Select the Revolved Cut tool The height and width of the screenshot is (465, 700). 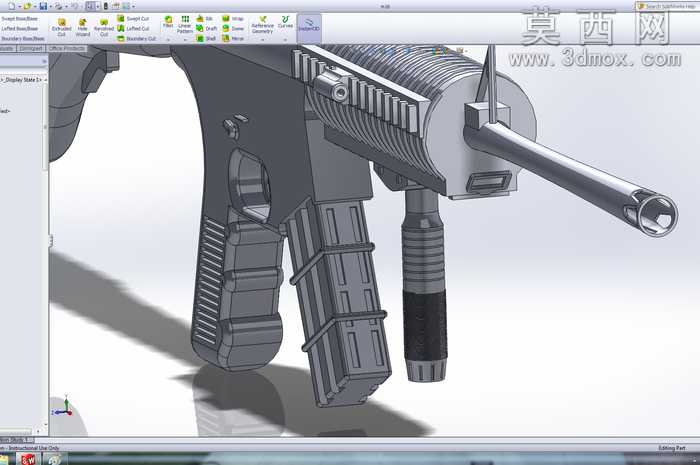point(104,28)
